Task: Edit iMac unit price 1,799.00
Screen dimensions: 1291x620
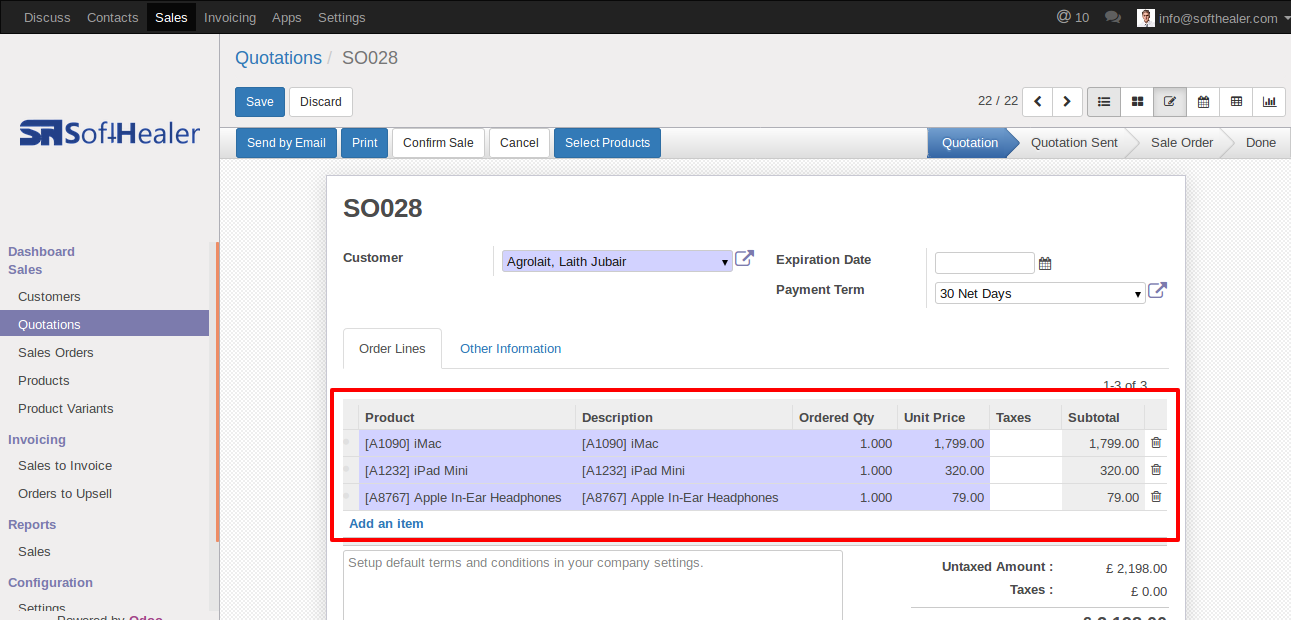Action: click(x=943, y=443)
